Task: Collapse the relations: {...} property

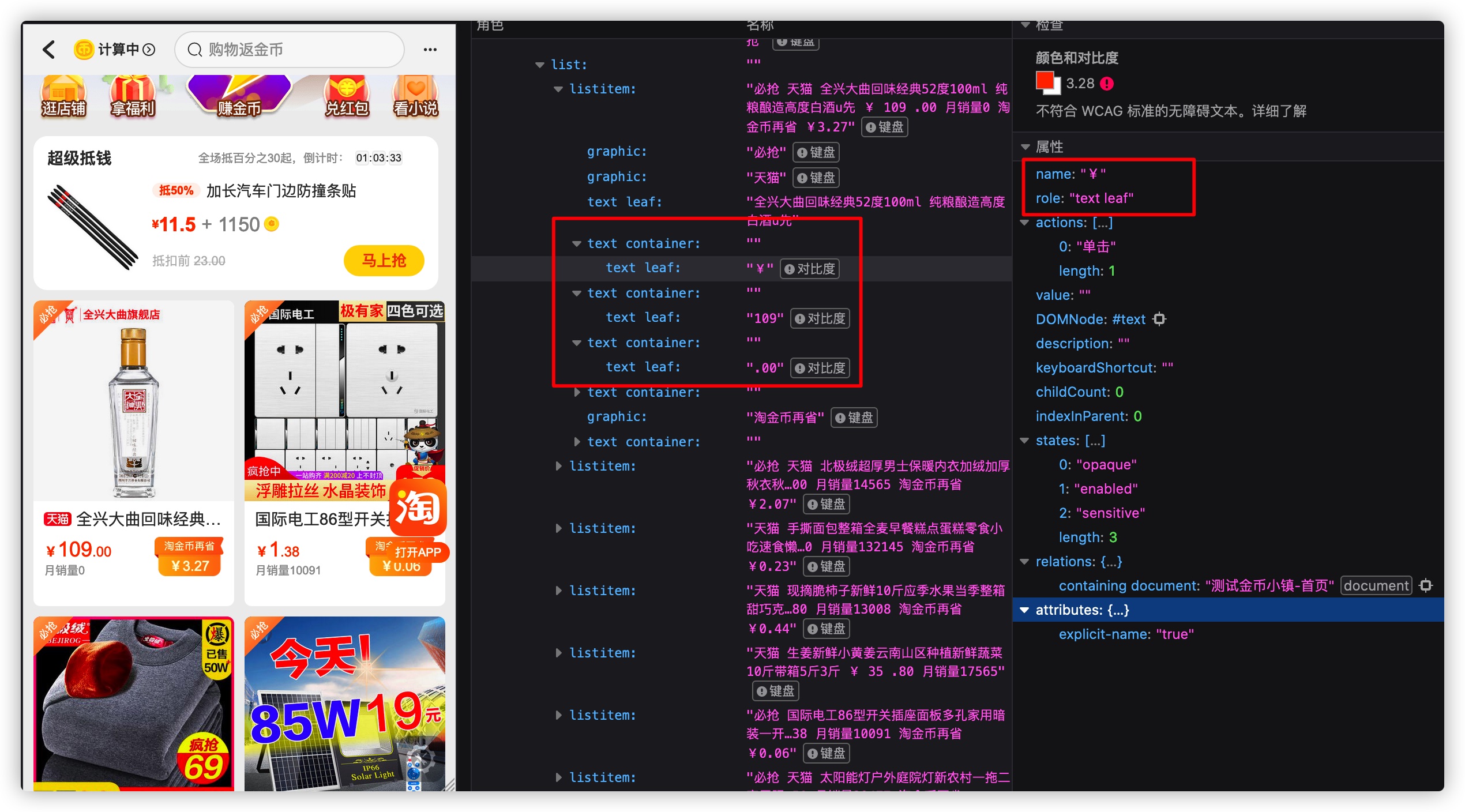Action: coord(1025,562)
